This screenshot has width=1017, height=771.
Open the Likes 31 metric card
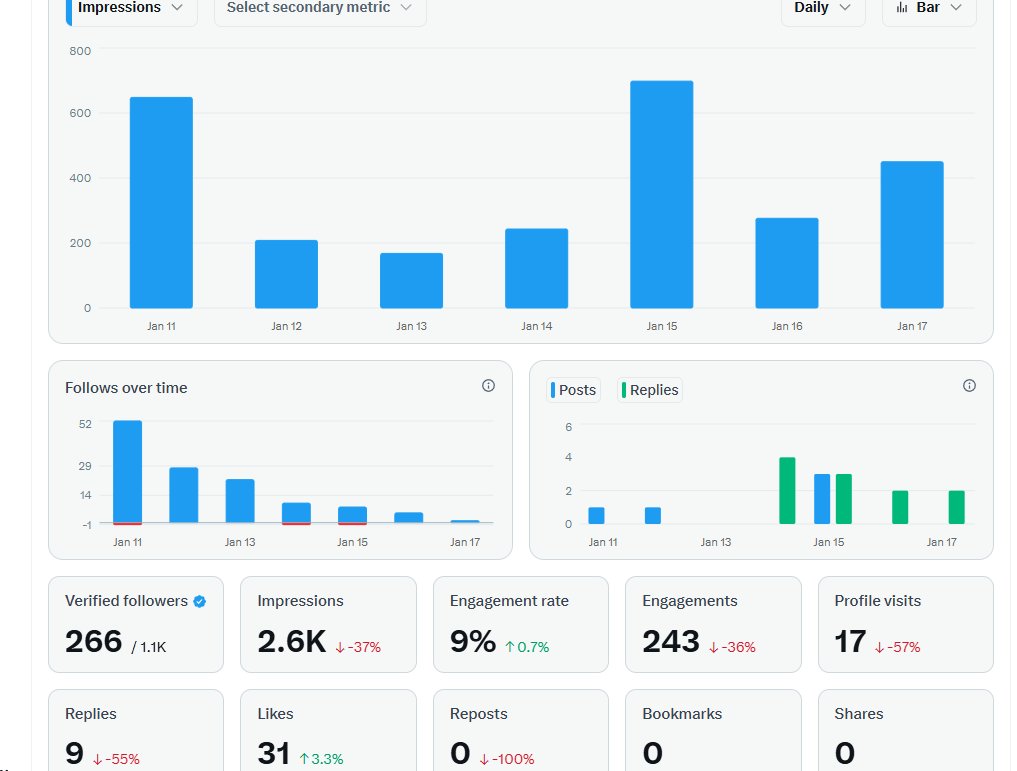328,730
